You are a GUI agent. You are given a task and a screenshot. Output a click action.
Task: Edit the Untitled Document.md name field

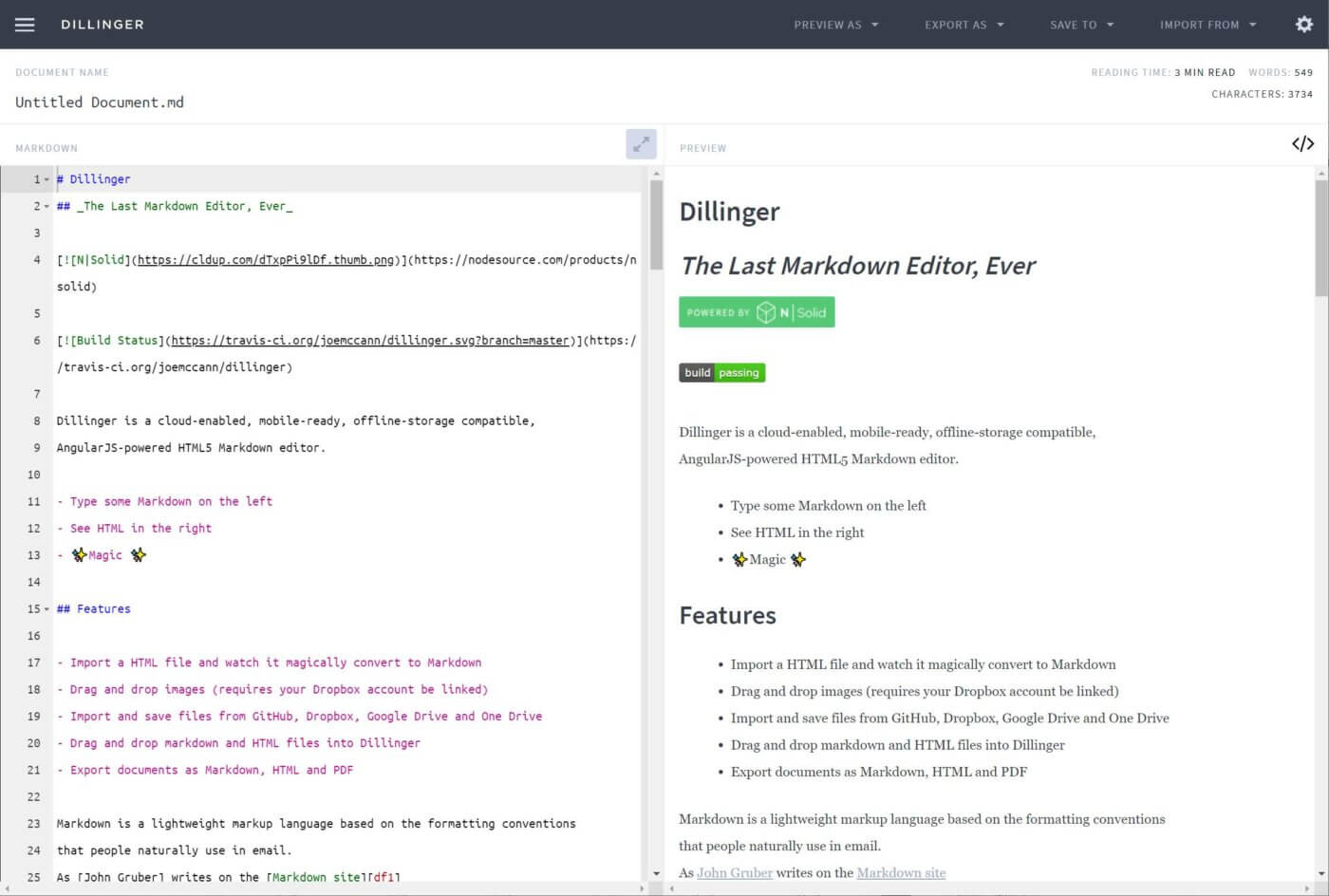coord(100,103)
